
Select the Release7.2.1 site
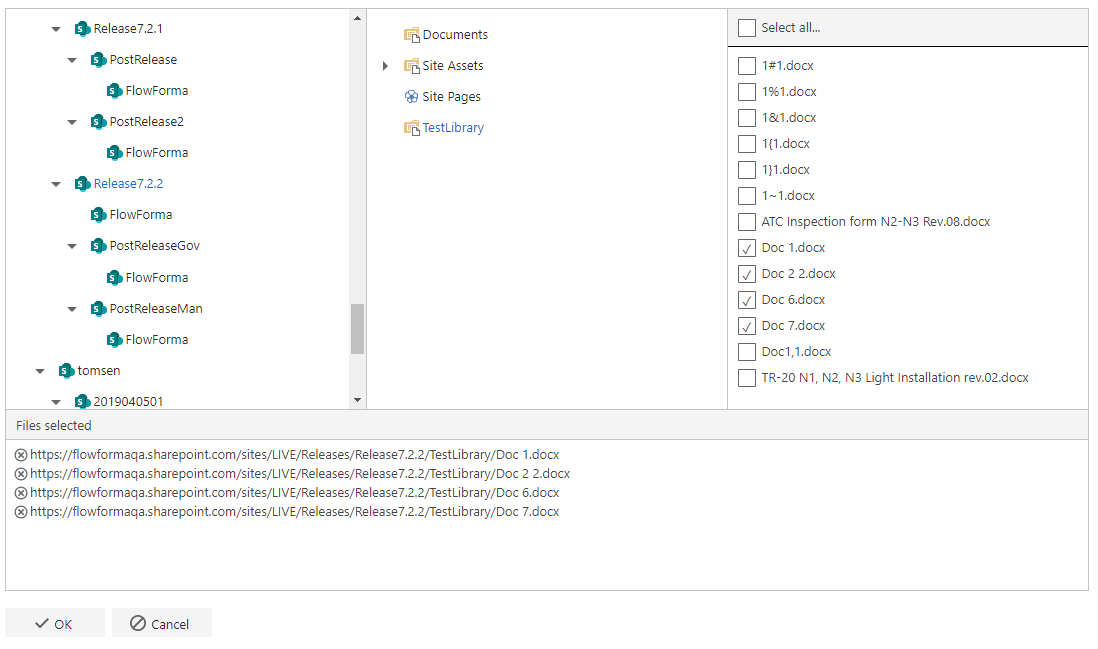coord(128,29)
